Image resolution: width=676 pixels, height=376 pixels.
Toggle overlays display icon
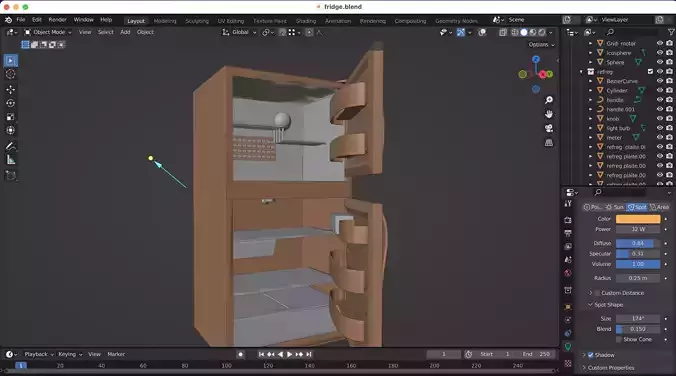pyautogui.click(x=482, y=32)
